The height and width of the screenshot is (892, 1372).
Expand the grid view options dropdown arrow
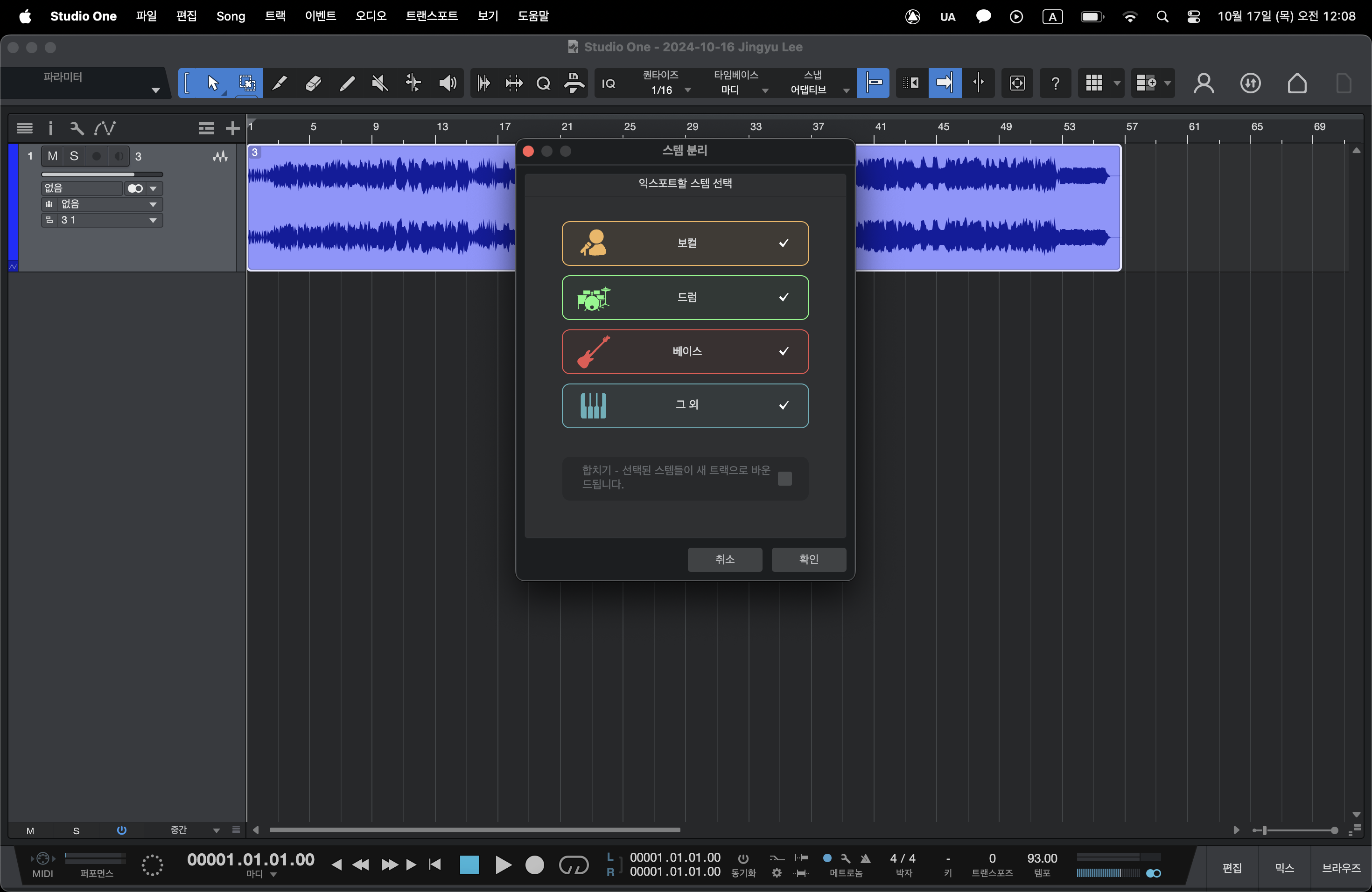[1117, 84]
